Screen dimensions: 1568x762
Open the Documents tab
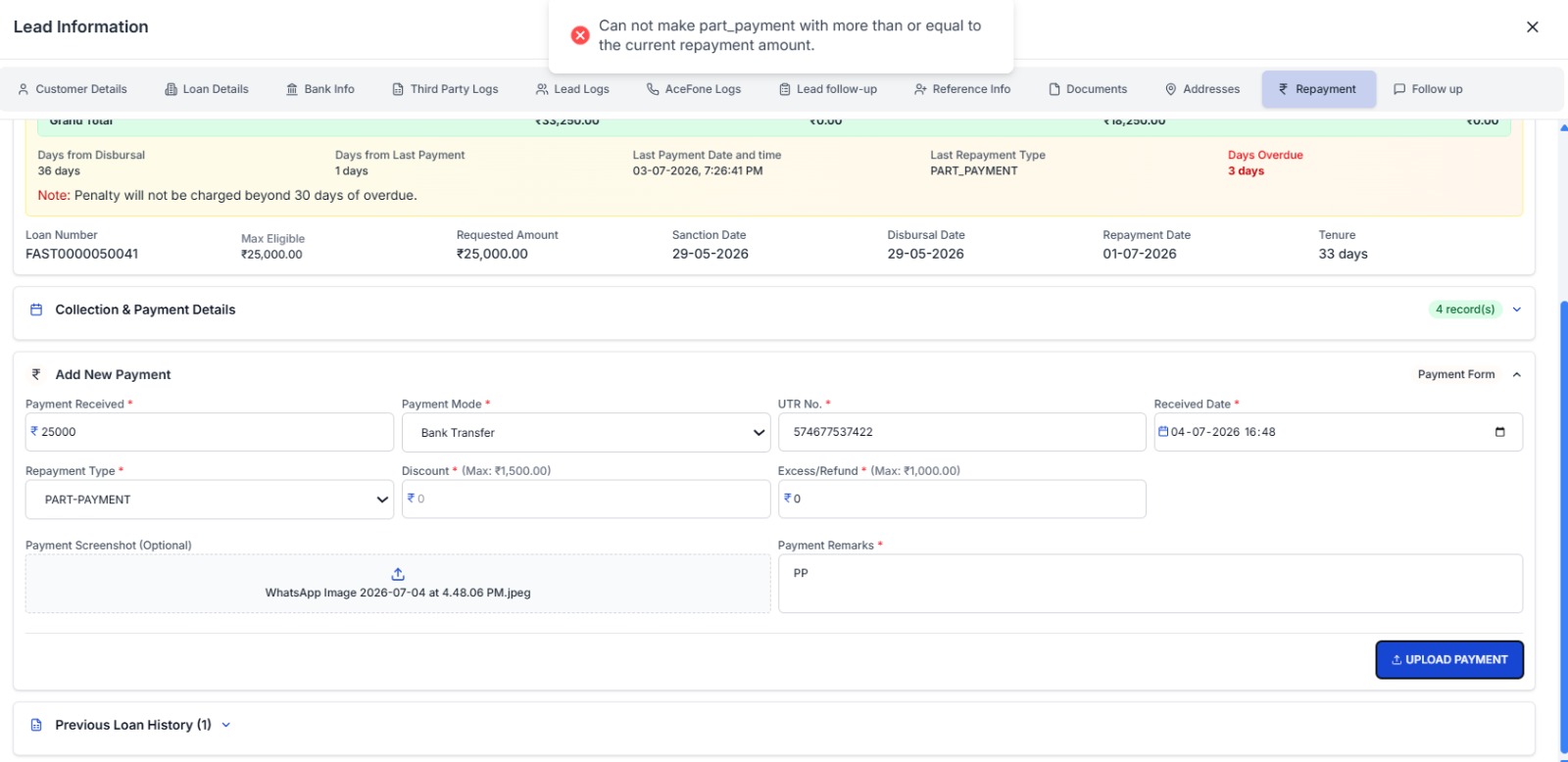coord(1088,89)
